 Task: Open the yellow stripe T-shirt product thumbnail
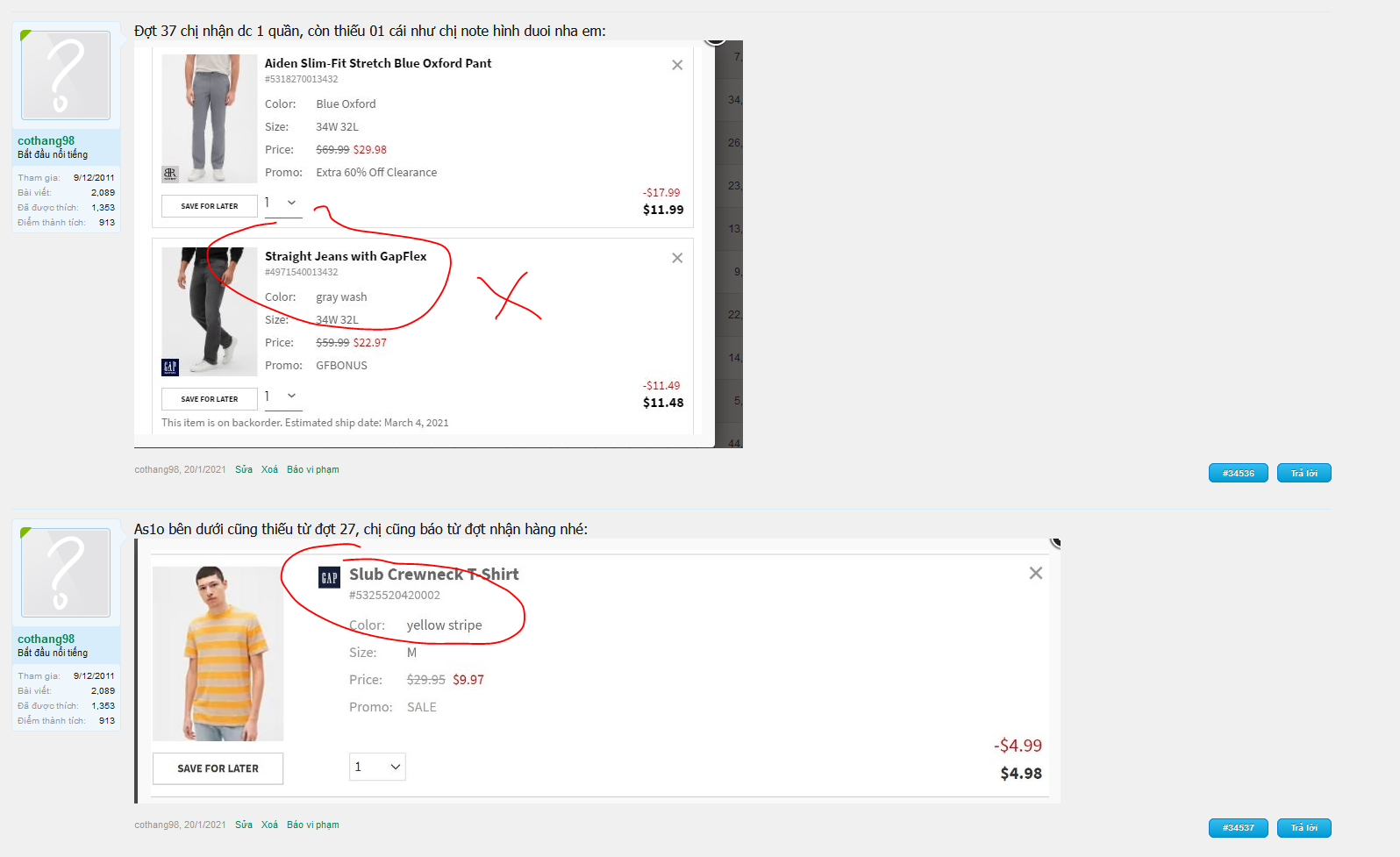[218, 653]
